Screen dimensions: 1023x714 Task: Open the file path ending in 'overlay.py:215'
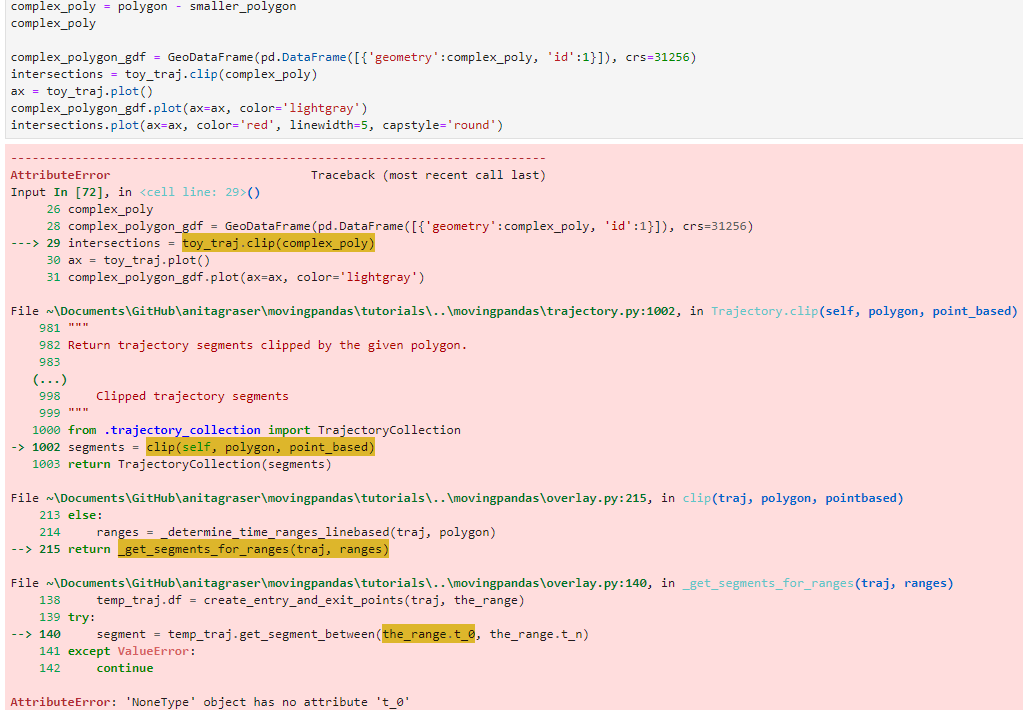click(346, 498)
